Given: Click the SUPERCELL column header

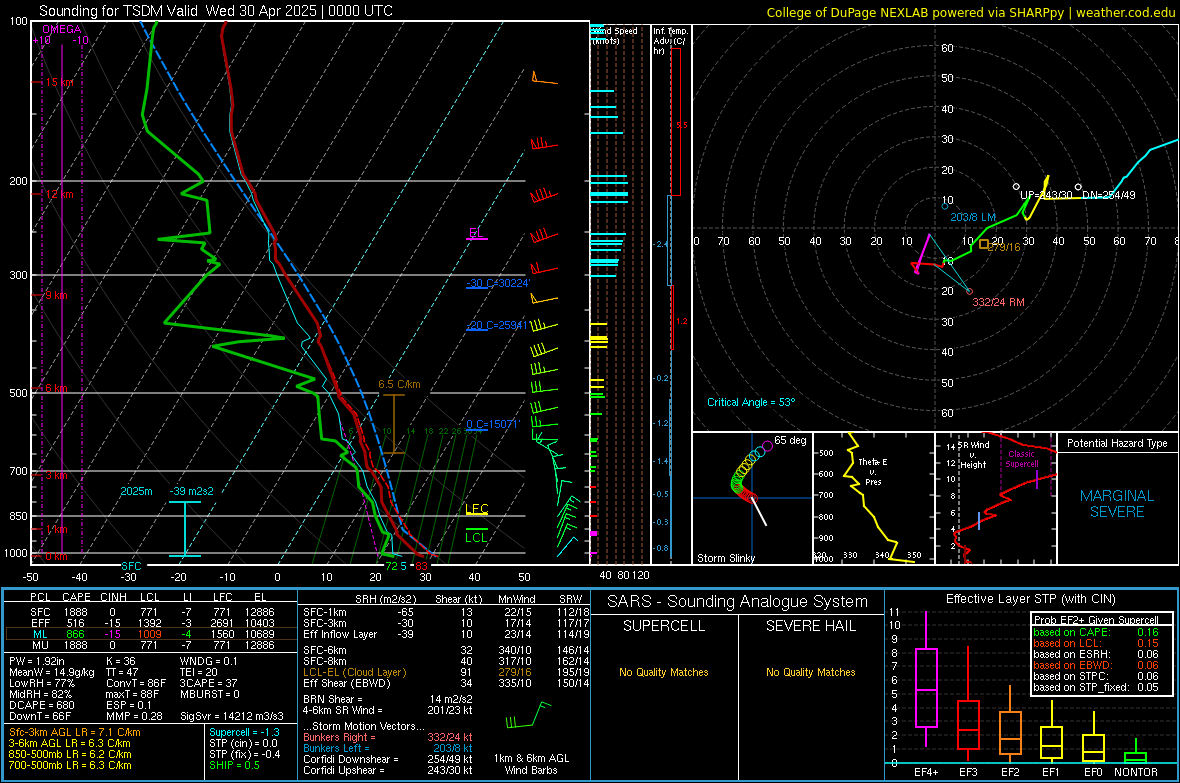Looking at the screenshot, I should pyautogui.click(x=664, y=626).
